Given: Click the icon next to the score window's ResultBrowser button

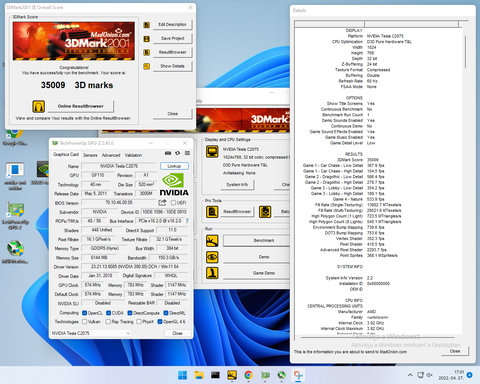Looking at the screenshot, I should [146, 52].
